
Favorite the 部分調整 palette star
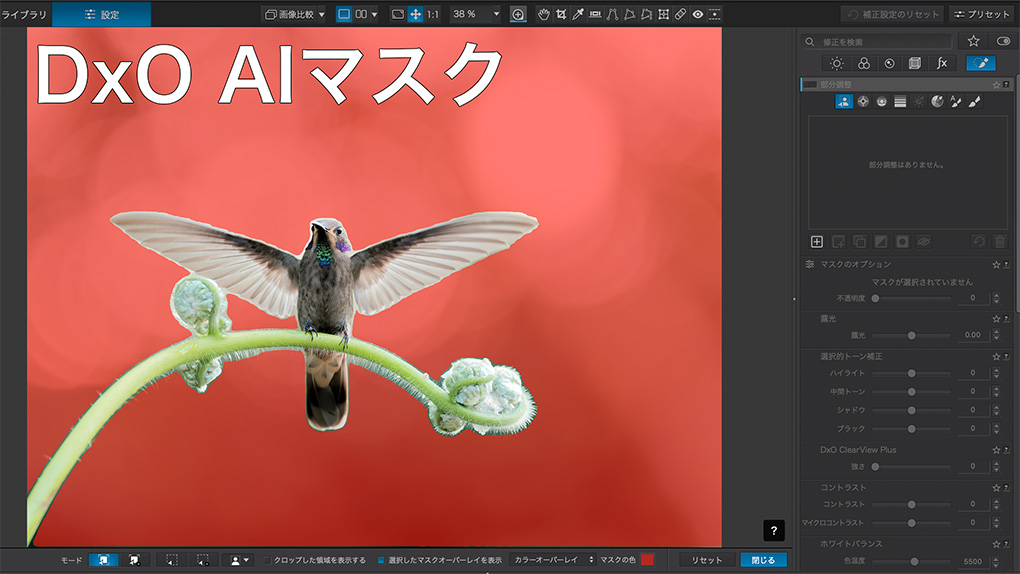[996, 85]
